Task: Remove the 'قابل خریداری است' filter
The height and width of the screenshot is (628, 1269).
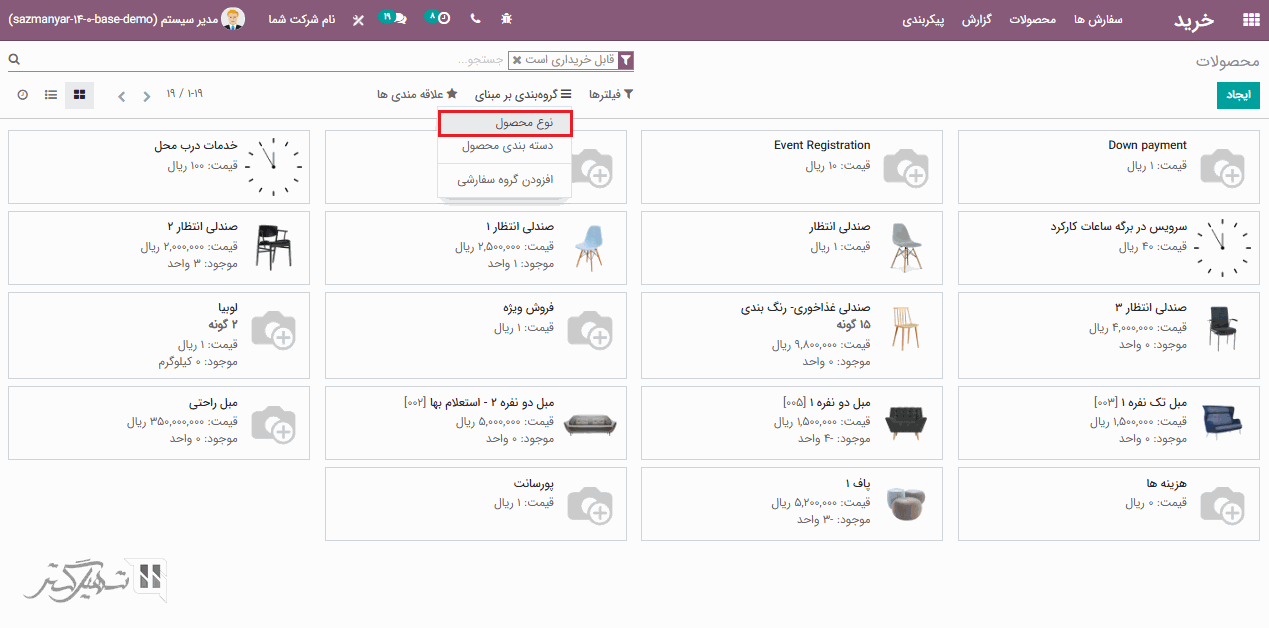Action: tap(516, 60)
